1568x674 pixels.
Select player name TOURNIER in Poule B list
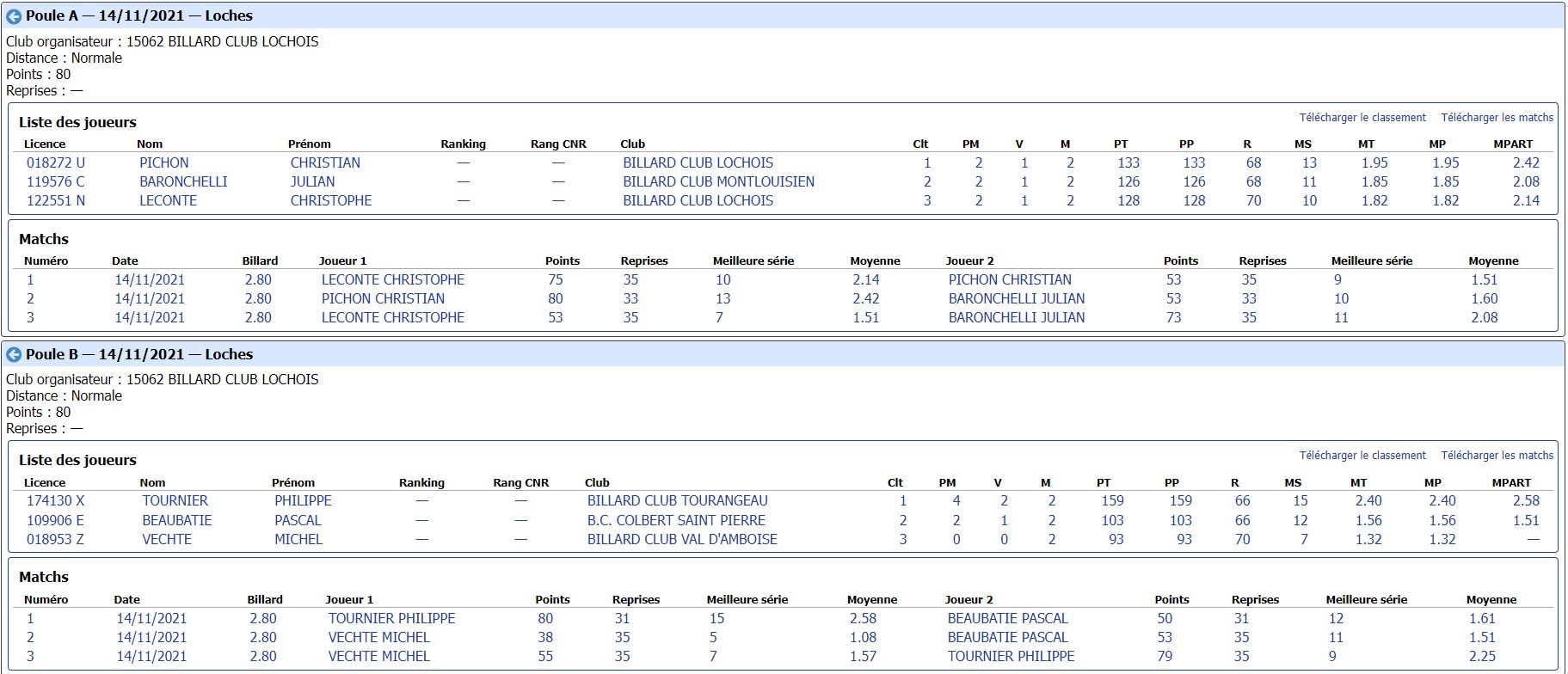point(175,501)
